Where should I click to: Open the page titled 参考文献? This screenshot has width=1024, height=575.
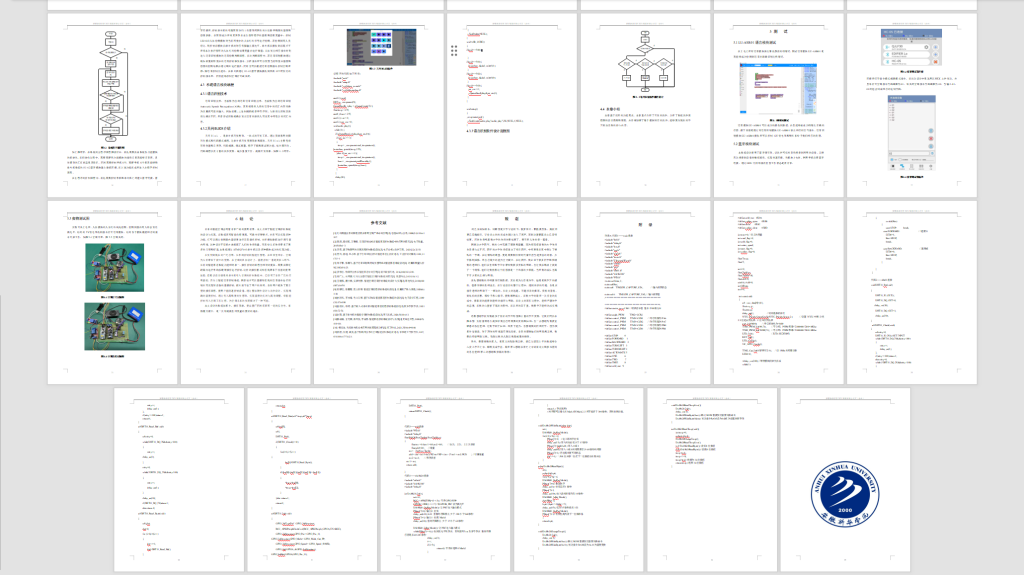click(x=380, y=222)
